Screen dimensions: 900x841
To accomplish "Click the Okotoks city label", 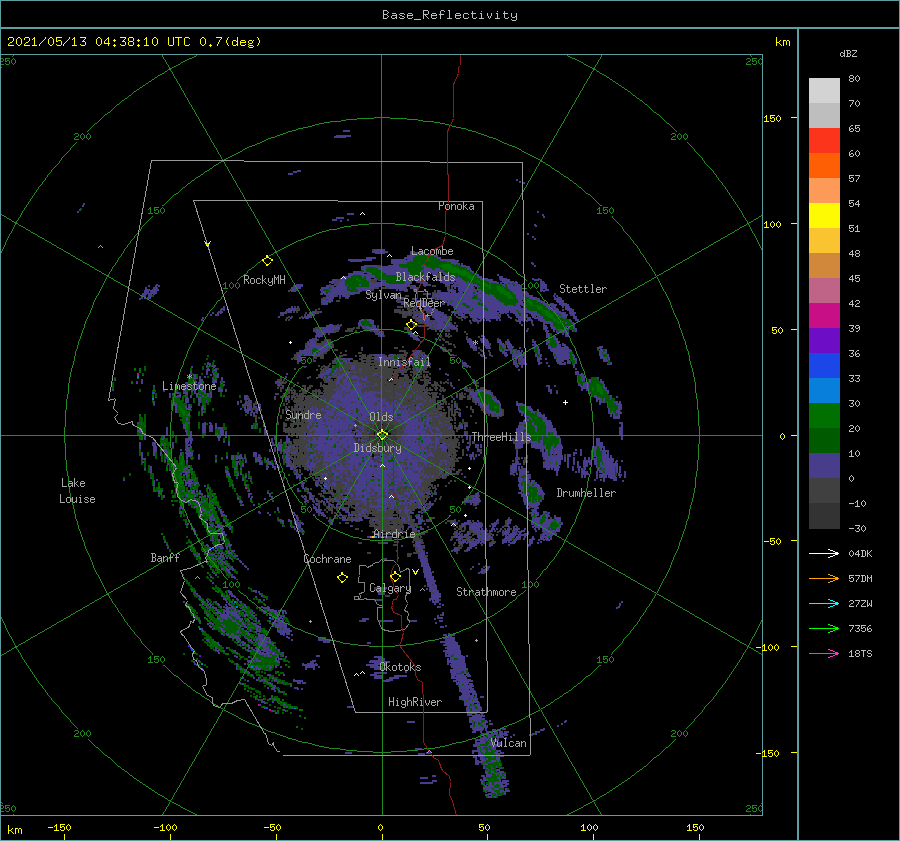I will click(400, 667).
